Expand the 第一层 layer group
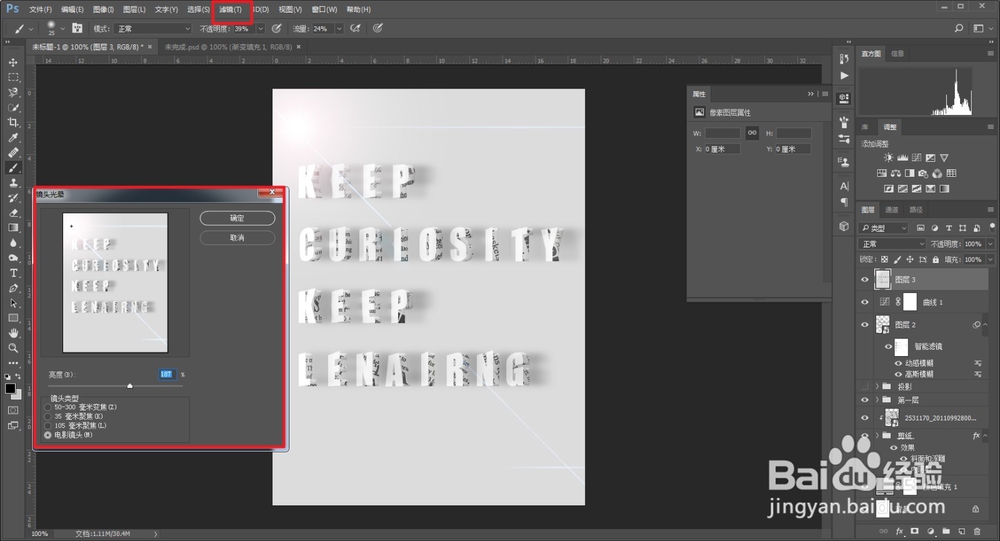 pos(877,400)
